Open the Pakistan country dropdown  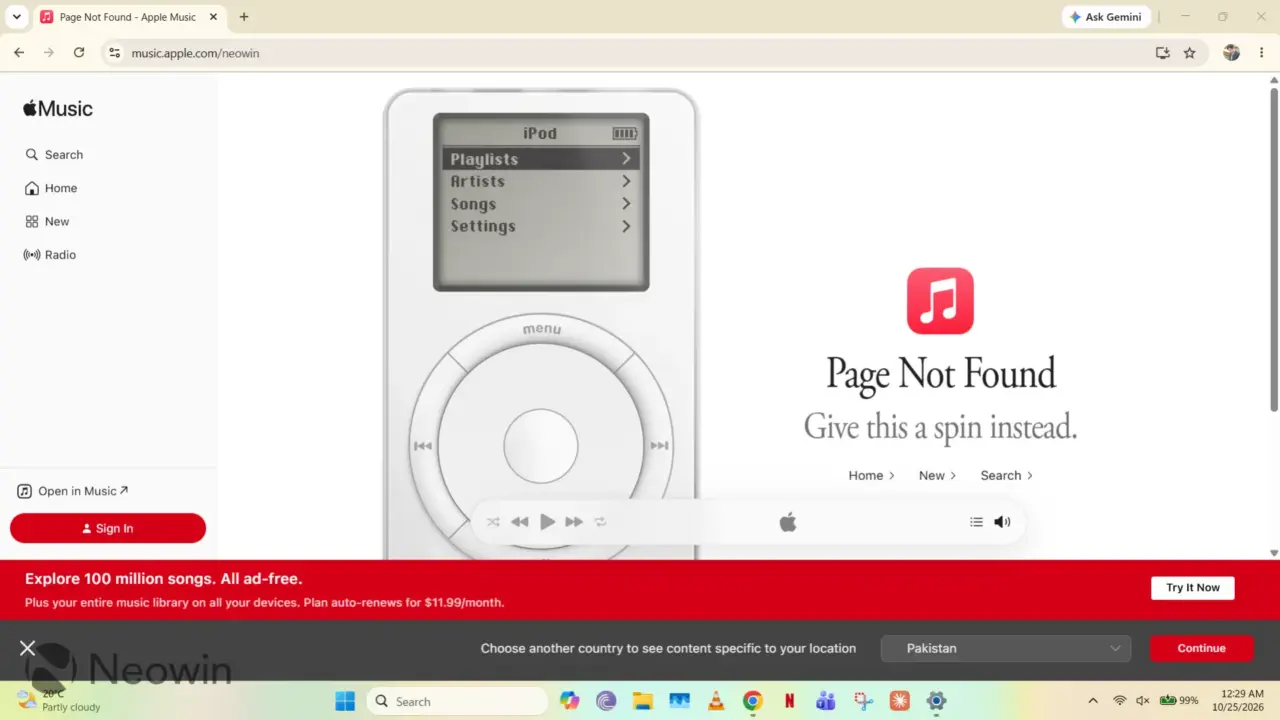(x=1006, y=648)
